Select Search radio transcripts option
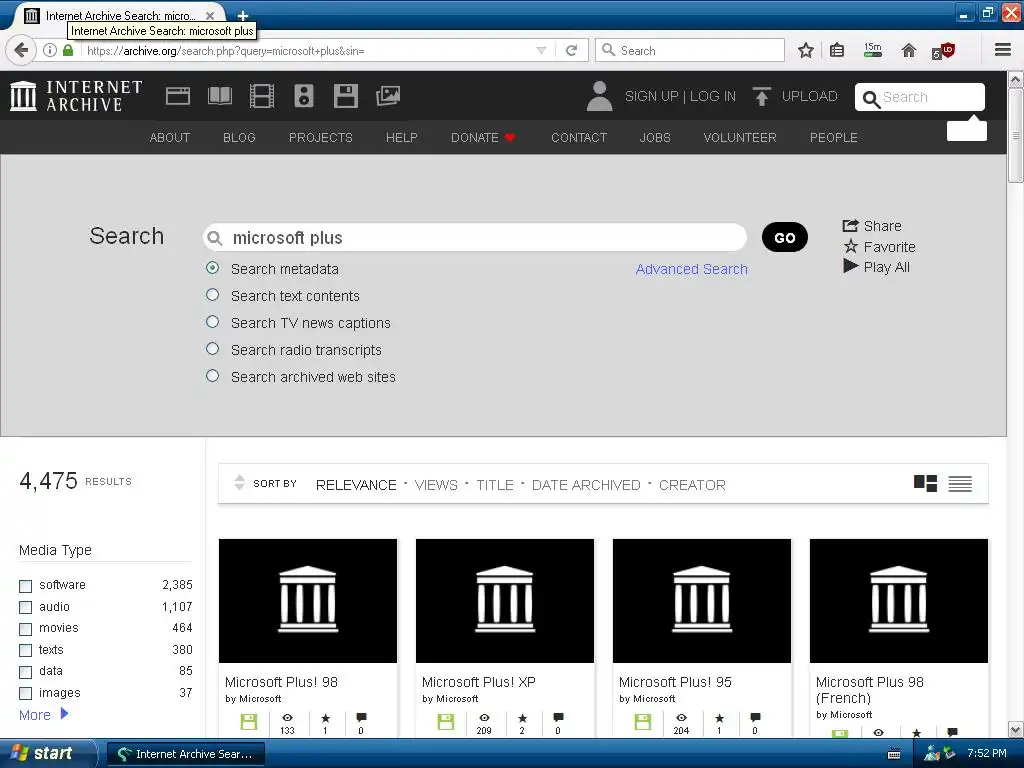The image size is (1024, 768). 212,349
